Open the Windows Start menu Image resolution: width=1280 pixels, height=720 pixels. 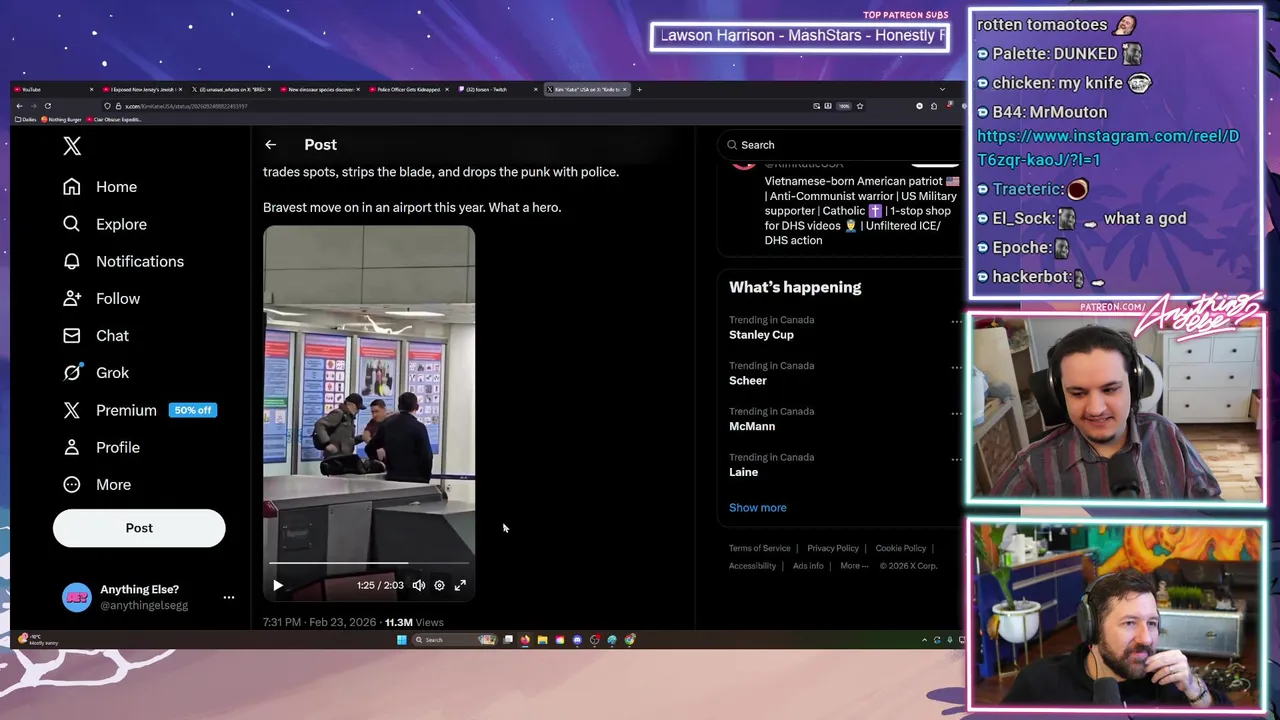401,640
